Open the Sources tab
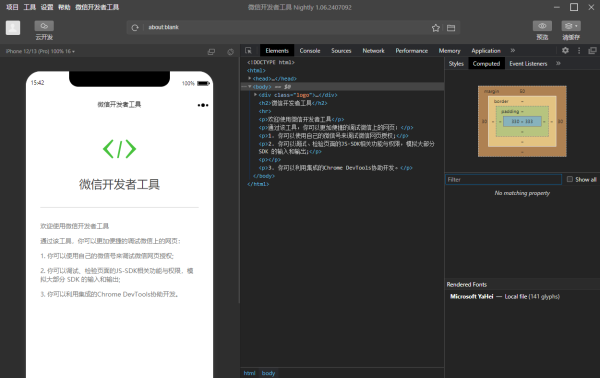This screenshot has height=378, width=600. [x=341, y=51]
